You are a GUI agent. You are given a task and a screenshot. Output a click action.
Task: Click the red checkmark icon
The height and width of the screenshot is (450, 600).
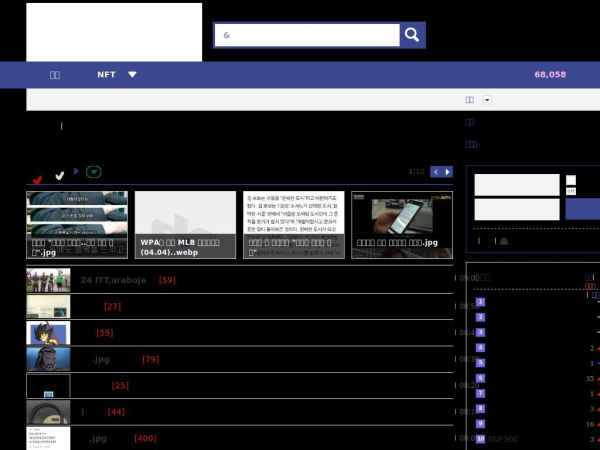click(x=38, y=180)
